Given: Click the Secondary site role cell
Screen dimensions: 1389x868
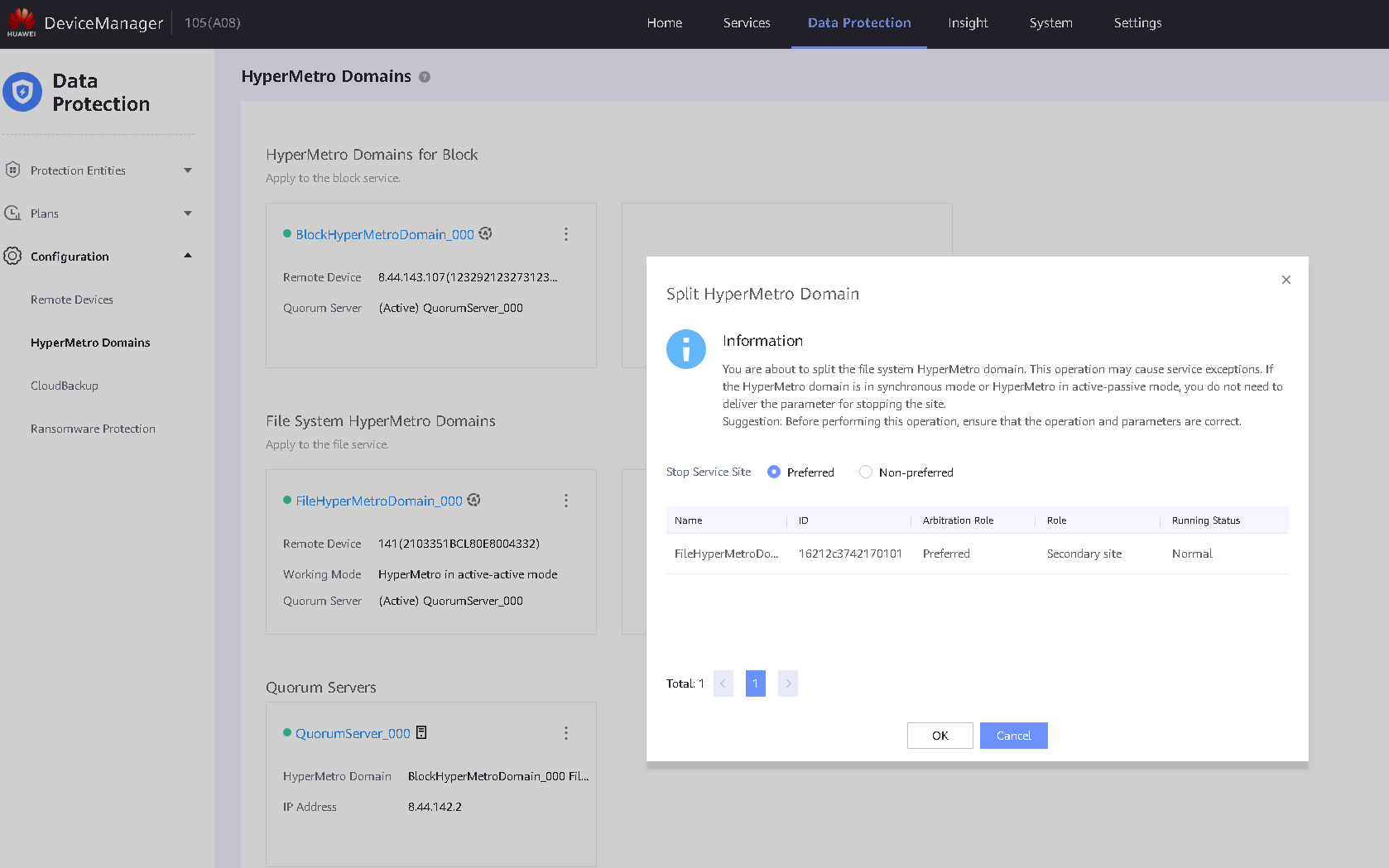Looking at the screenshot, I should pyautogui.click(x=1084, y=554).
